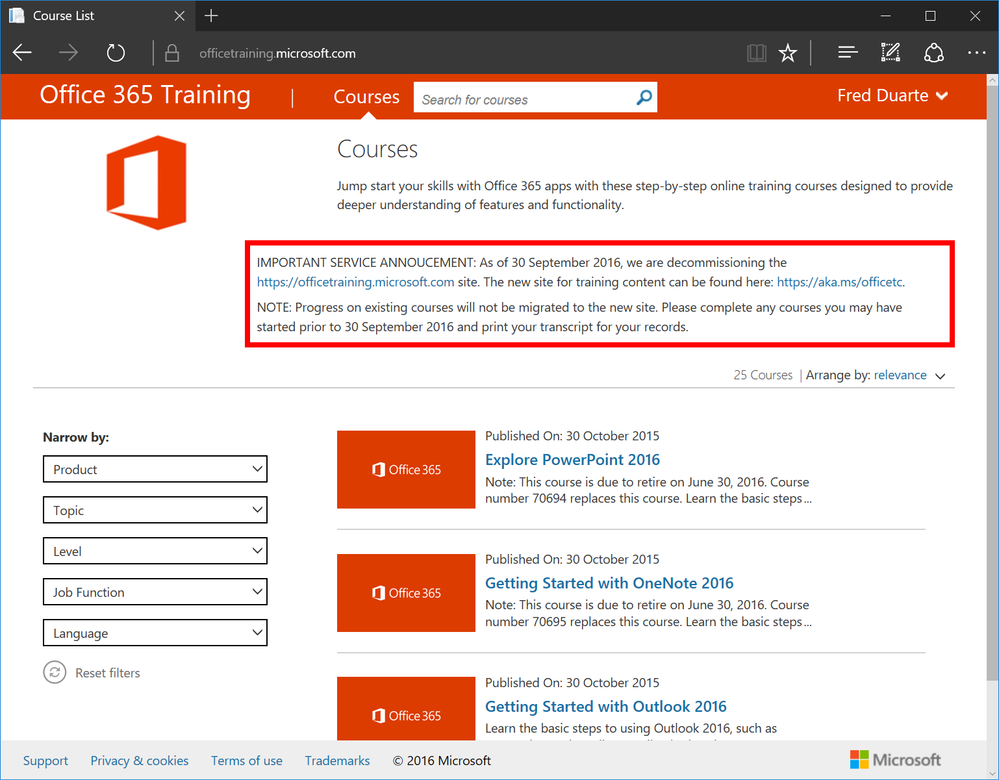Open the Topic filter dropdown
The width and height of the screenshot is (999, 780).
pyautogui.click(x=155, y=510)
